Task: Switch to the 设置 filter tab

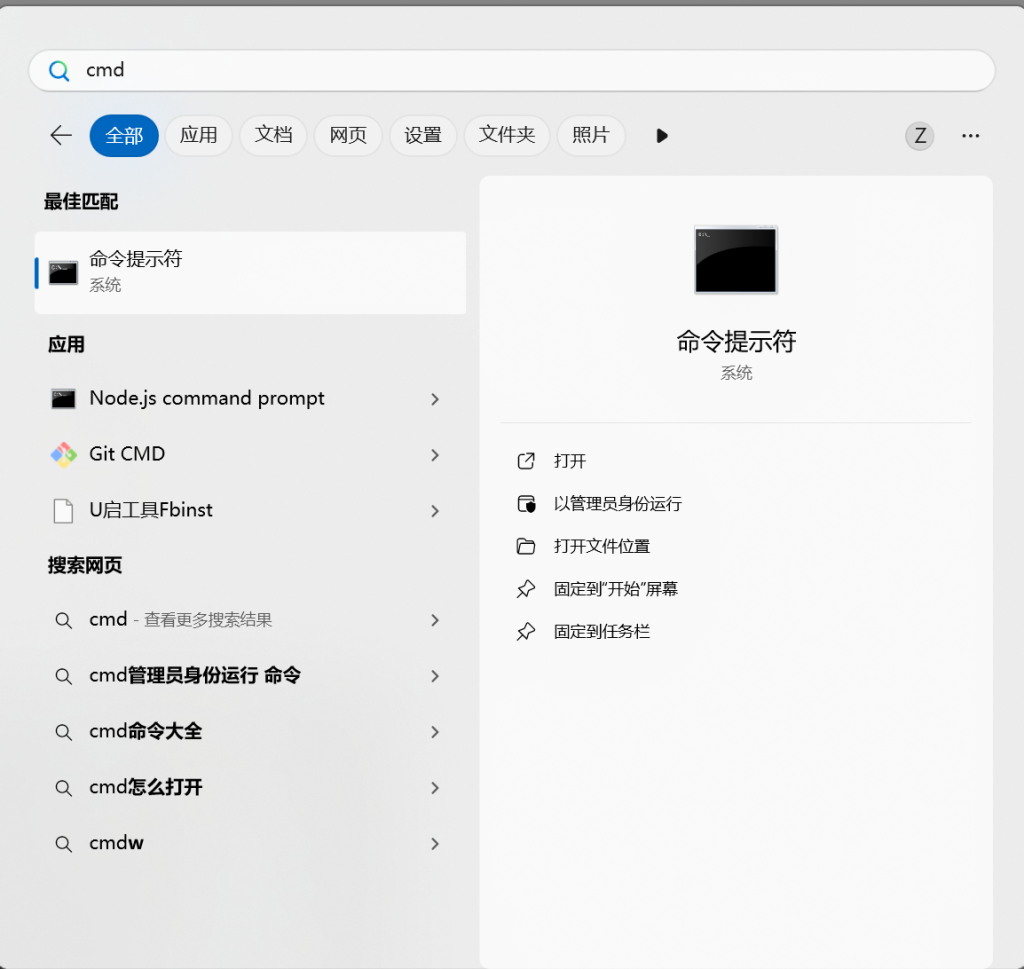Action: point(422,135)
